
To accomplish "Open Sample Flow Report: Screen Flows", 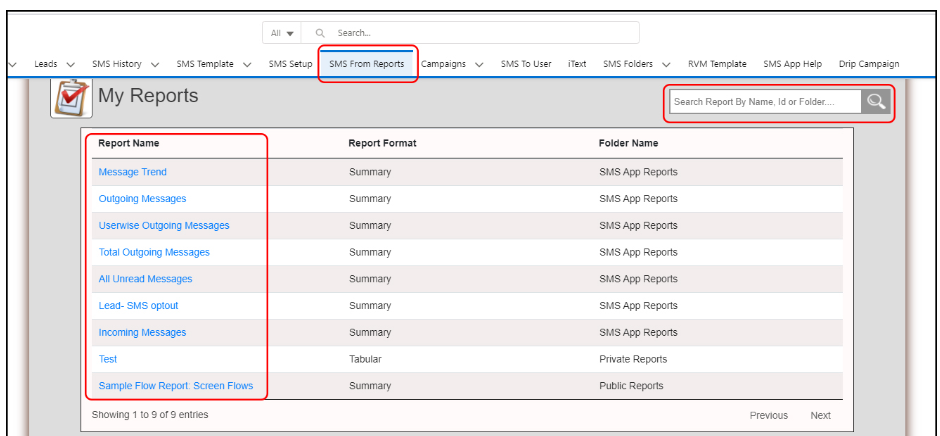I will pyautogui.click(x=175, y=386).
